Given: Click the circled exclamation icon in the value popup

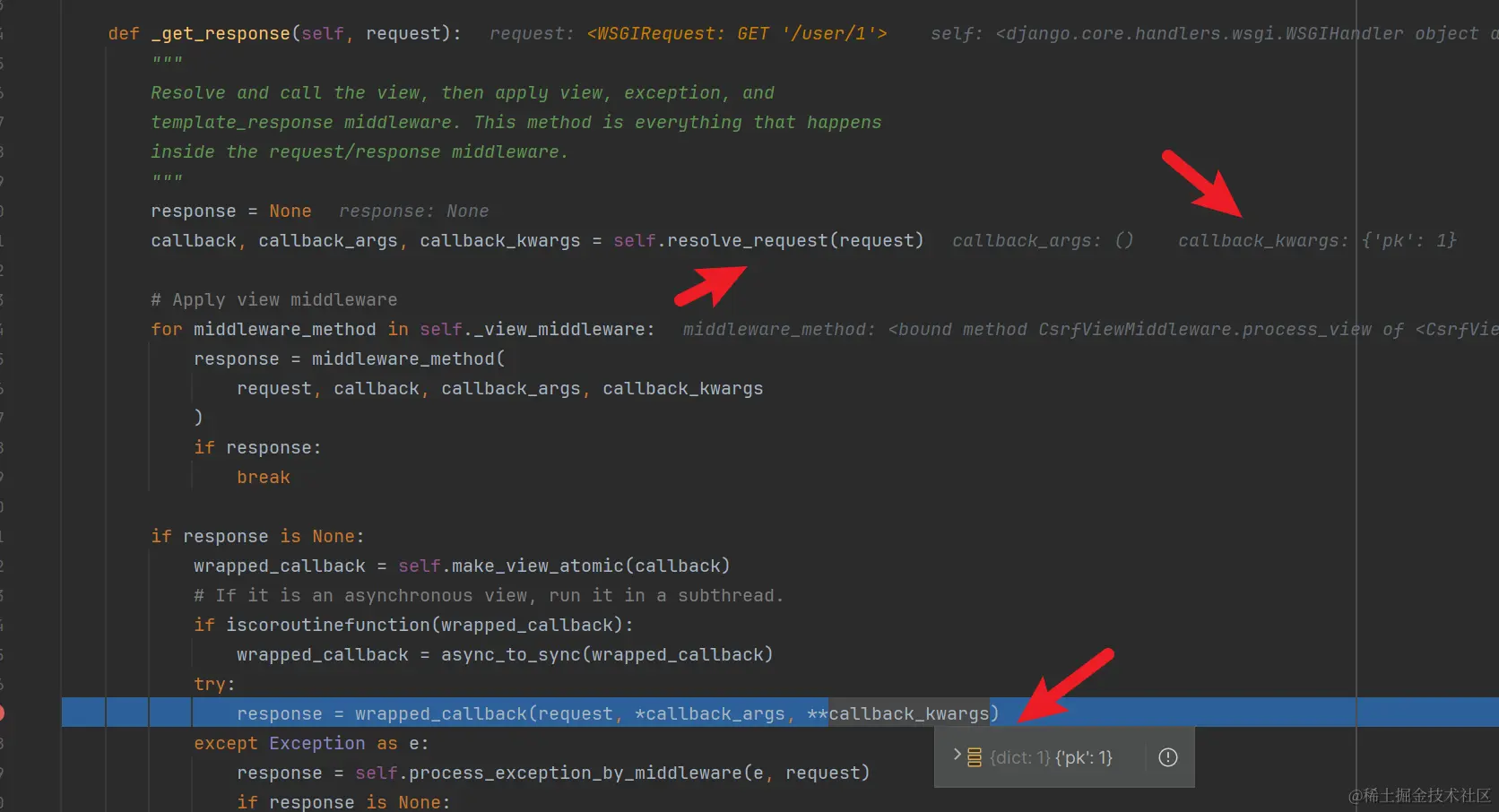Looking at the screenshot, I should pos(1168,757).
